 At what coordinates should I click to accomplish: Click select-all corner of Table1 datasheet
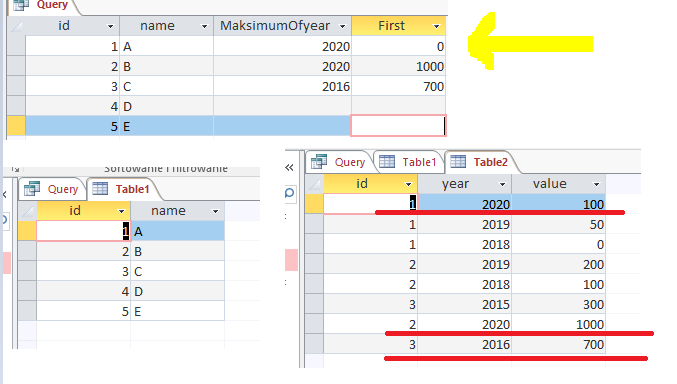point(28,211)
